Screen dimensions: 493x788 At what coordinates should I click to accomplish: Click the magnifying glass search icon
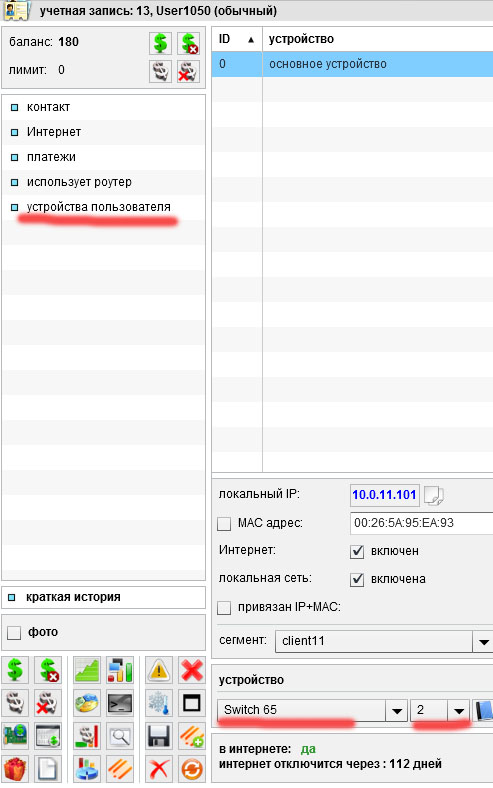click(120, 736)
